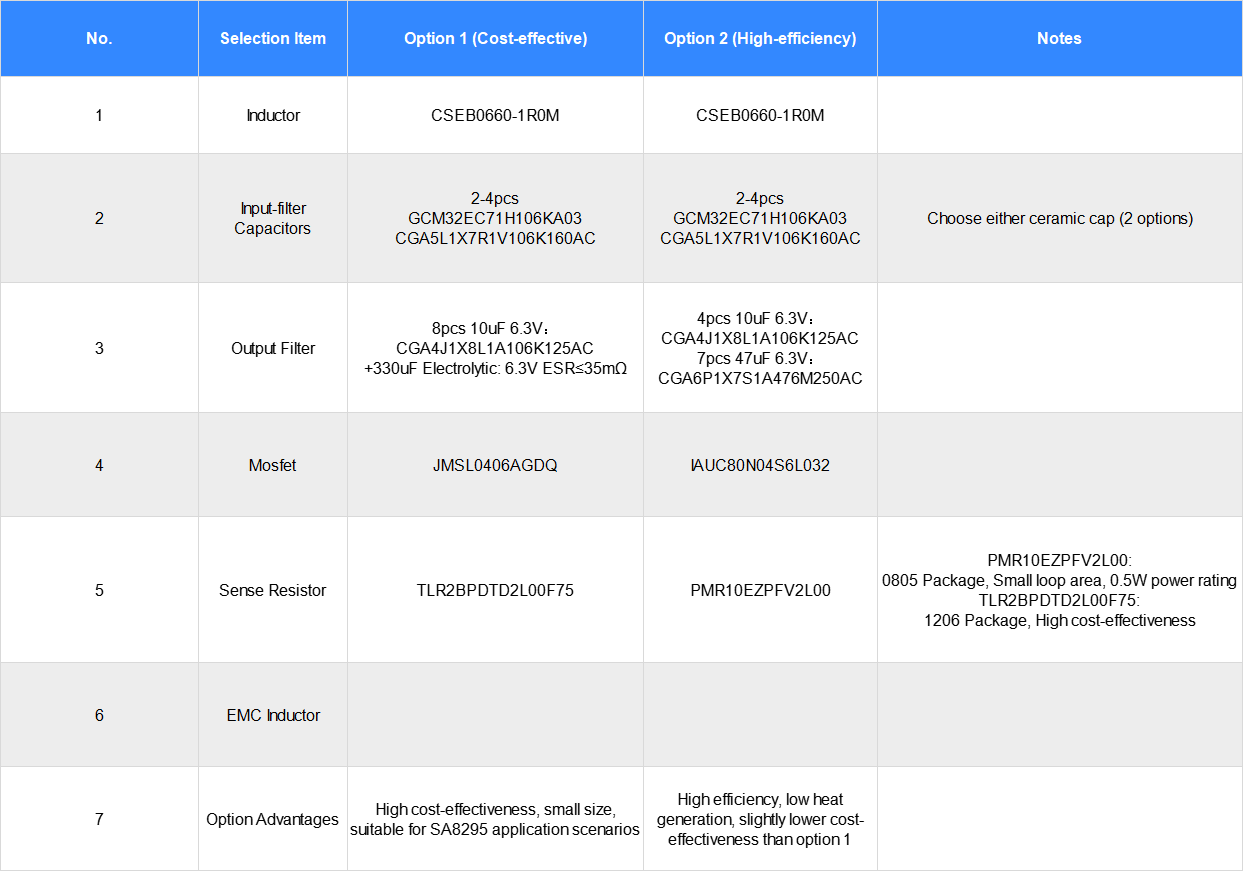This screenshot has width=1244, height=872.
Task: Click note "0805 Package, Small loop area, 0.5W power rating"
Action: pyautogui.click(x=1060, y=580)
